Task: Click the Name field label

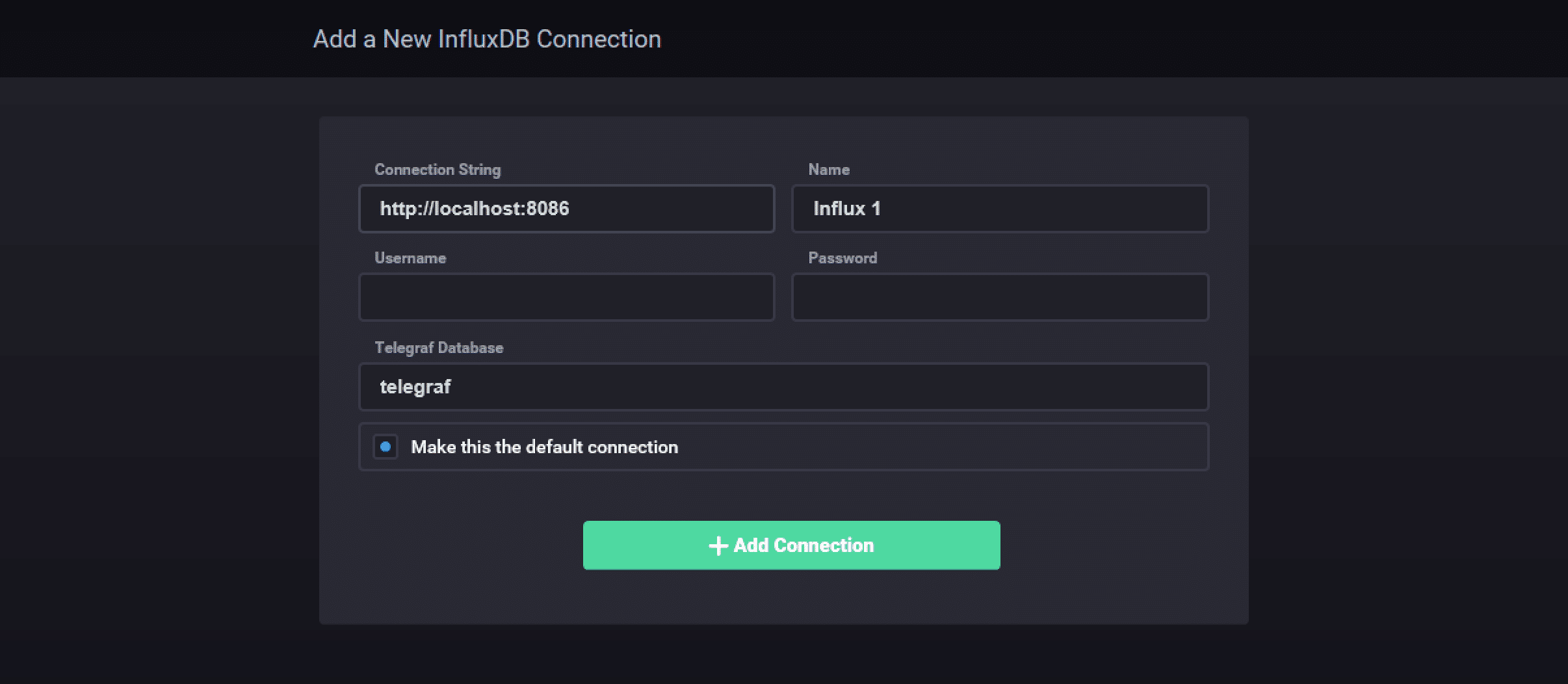Action: tap(829, 170)
